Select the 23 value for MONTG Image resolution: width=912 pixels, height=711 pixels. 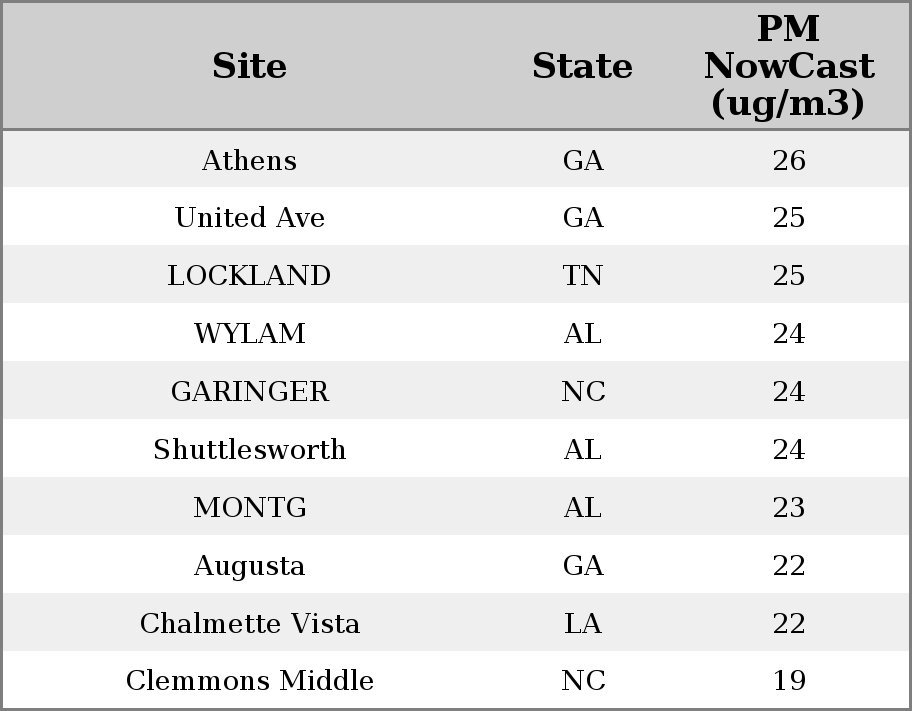[789, 507]
